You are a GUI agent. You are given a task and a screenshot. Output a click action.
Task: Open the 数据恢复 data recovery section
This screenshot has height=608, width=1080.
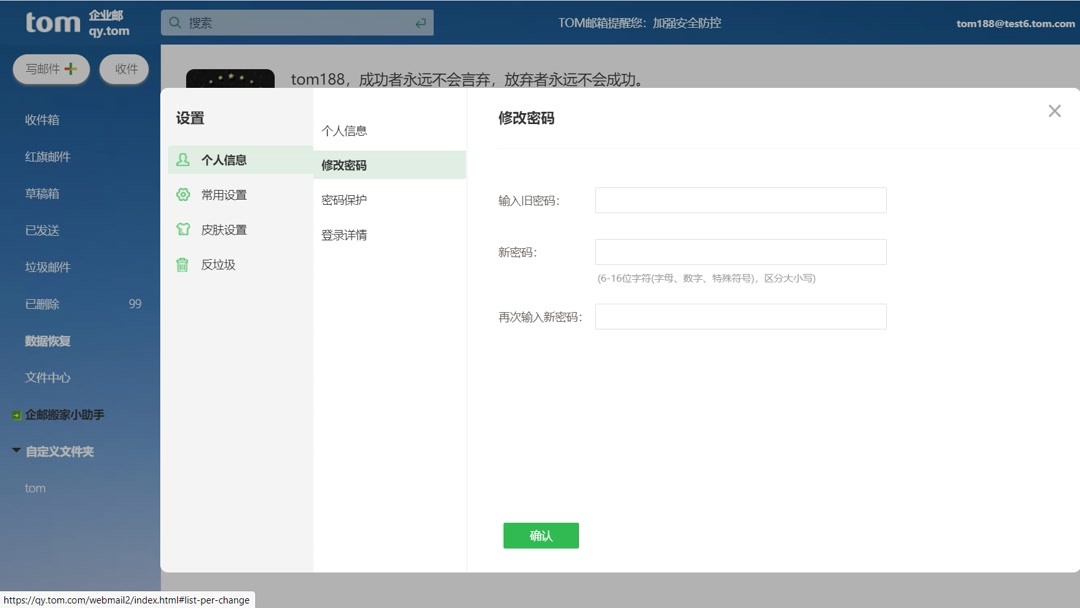(44, 340)
